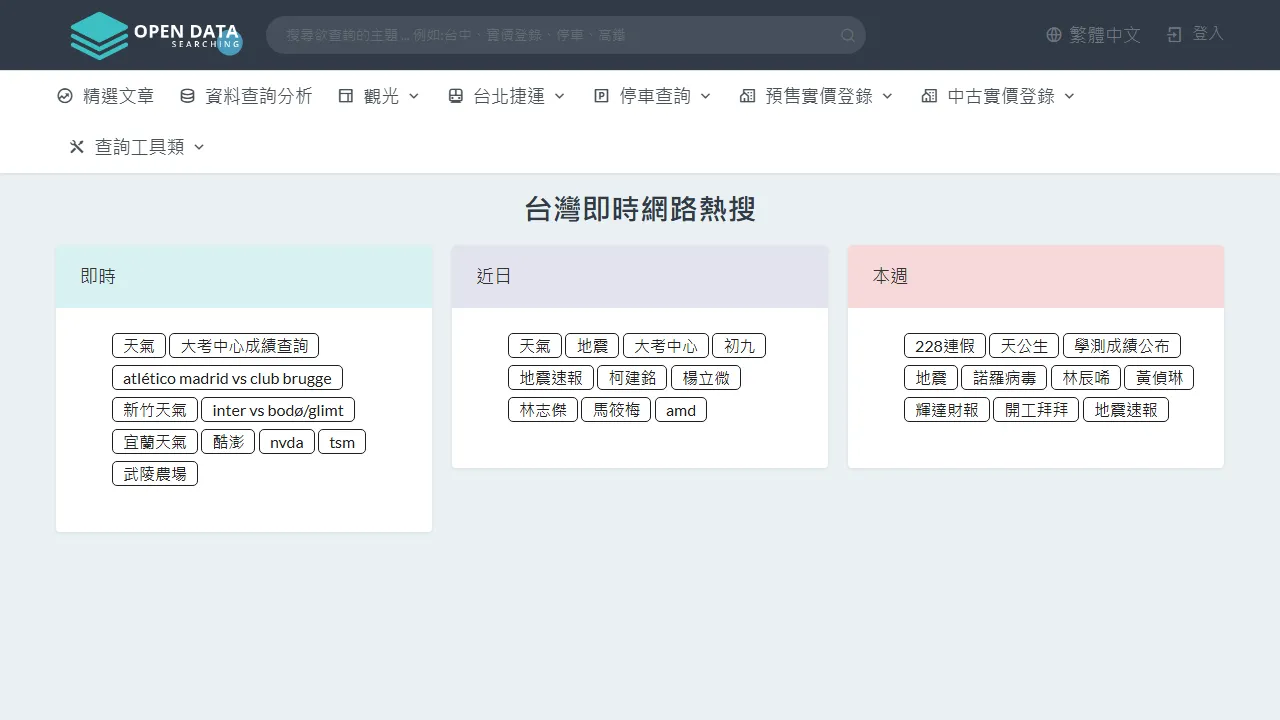Viewport: 1280px width, 720px height.
Task: Click the globe icon next to 繁體中文
Action: (1053, 34)
